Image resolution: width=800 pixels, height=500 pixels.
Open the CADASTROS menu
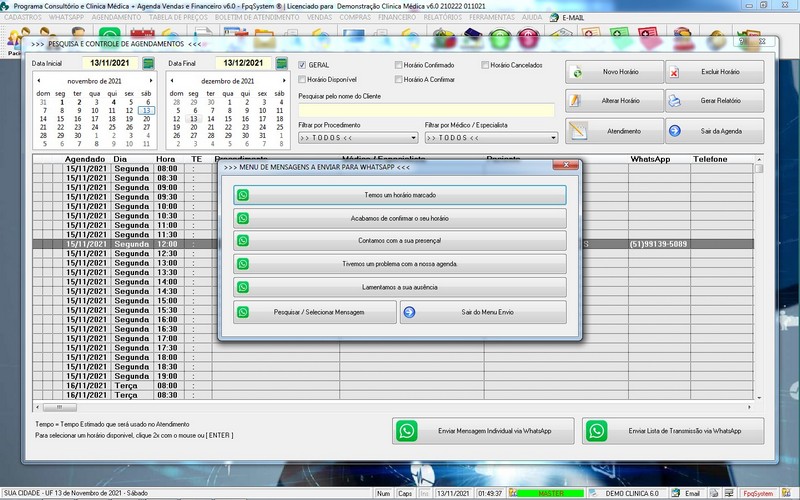pyautogui.click(x=23, y=17)
